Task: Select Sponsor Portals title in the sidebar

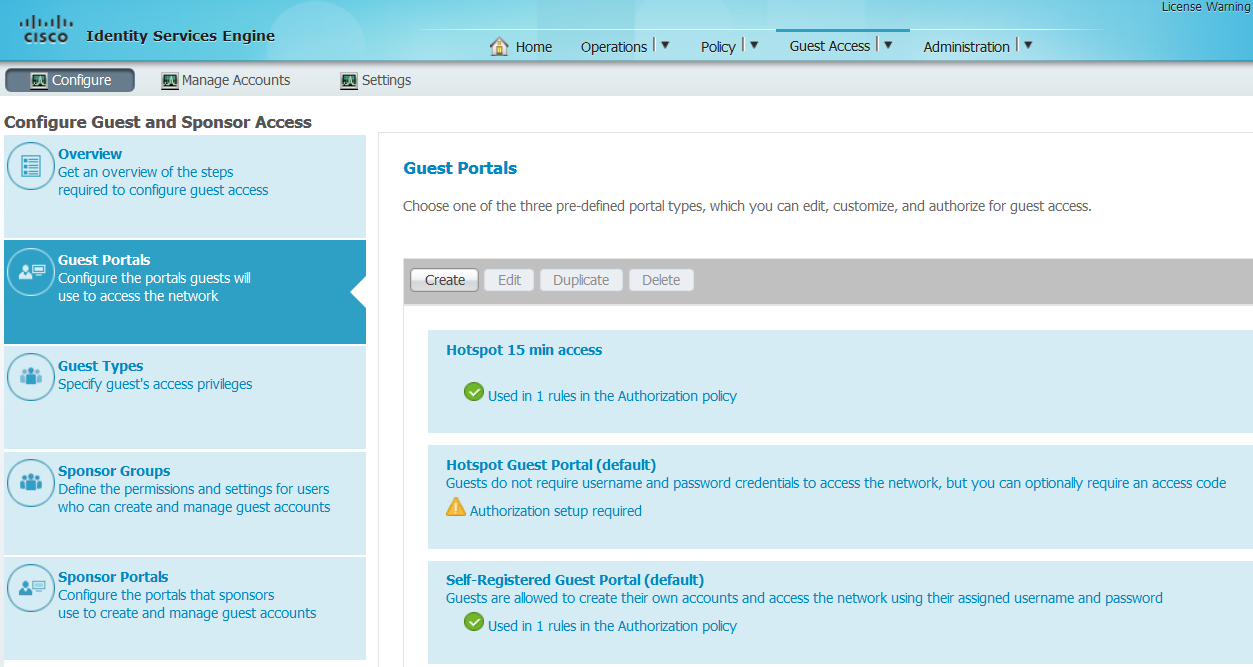Action: (113, 577)
